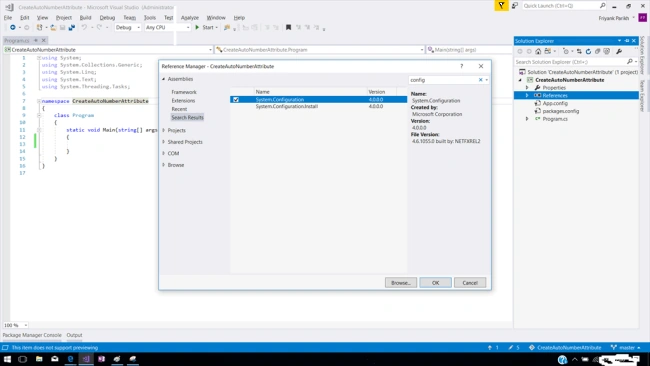Click the Solution Explorer Refresh icon
The image size is (650, 366).
(x=588, y=51)
